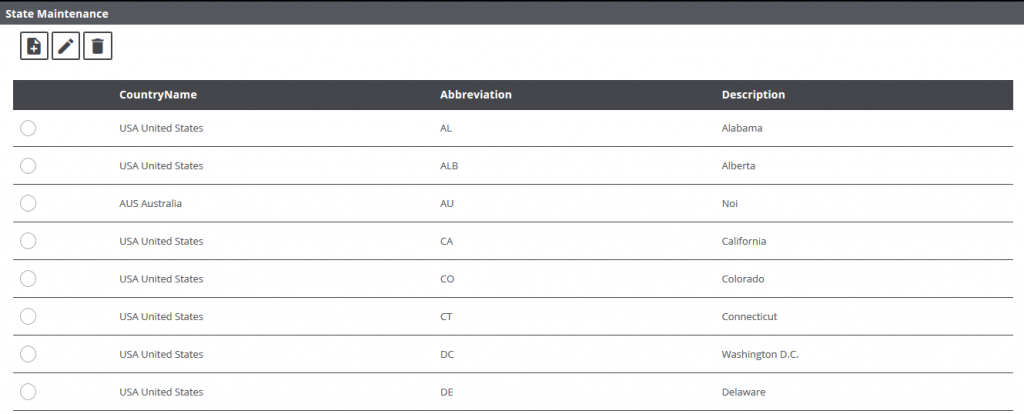
Task: Sort by the Abbreviation column header
Action: pos(476,95)
